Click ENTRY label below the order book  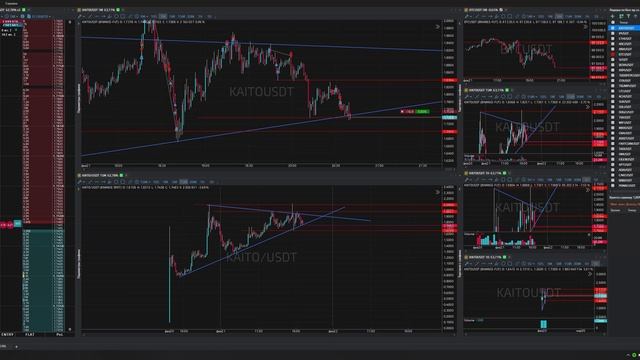(8, 334)
